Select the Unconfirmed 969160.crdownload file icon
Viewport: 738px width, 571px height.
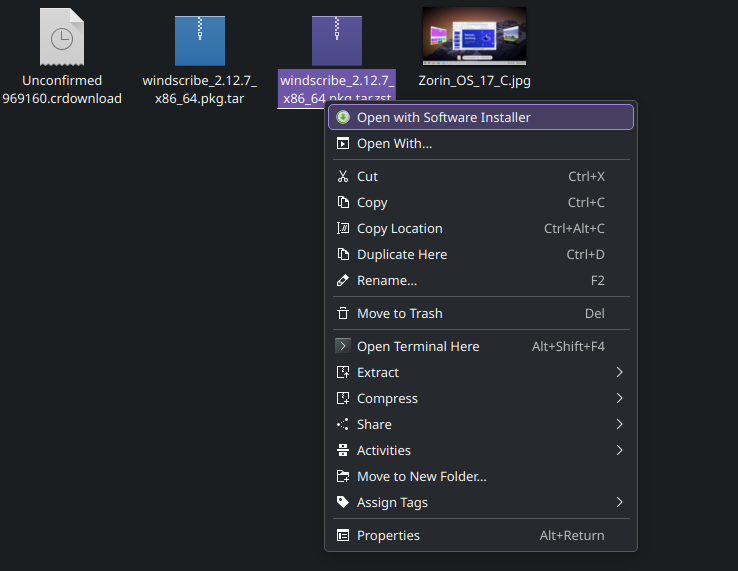tap(62, 37)
